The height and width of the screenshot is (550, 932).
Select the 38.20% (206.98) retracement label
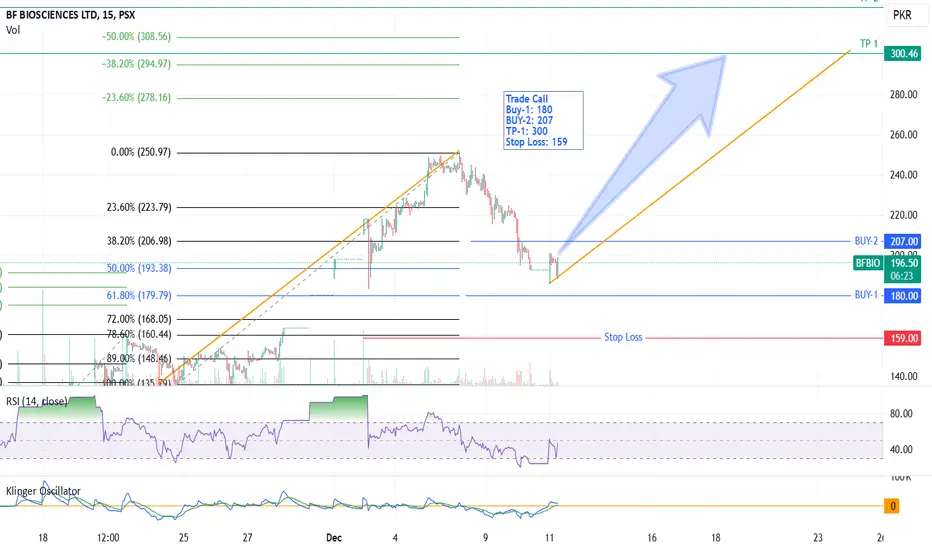(x=139, y=241)
